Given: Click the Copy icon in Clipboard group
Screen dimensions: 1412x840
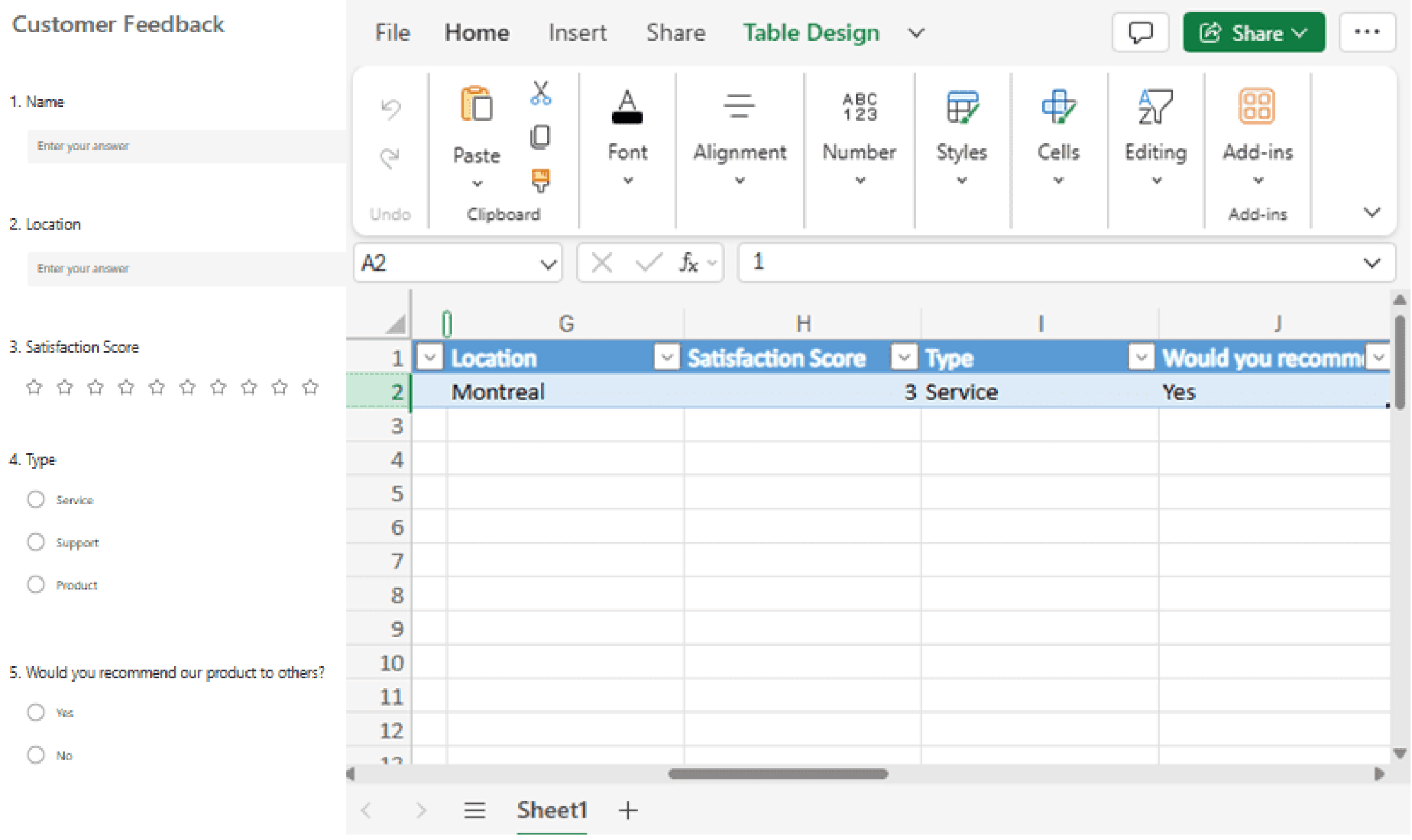Looking at the screenshot, I should (x=541, y=136).
